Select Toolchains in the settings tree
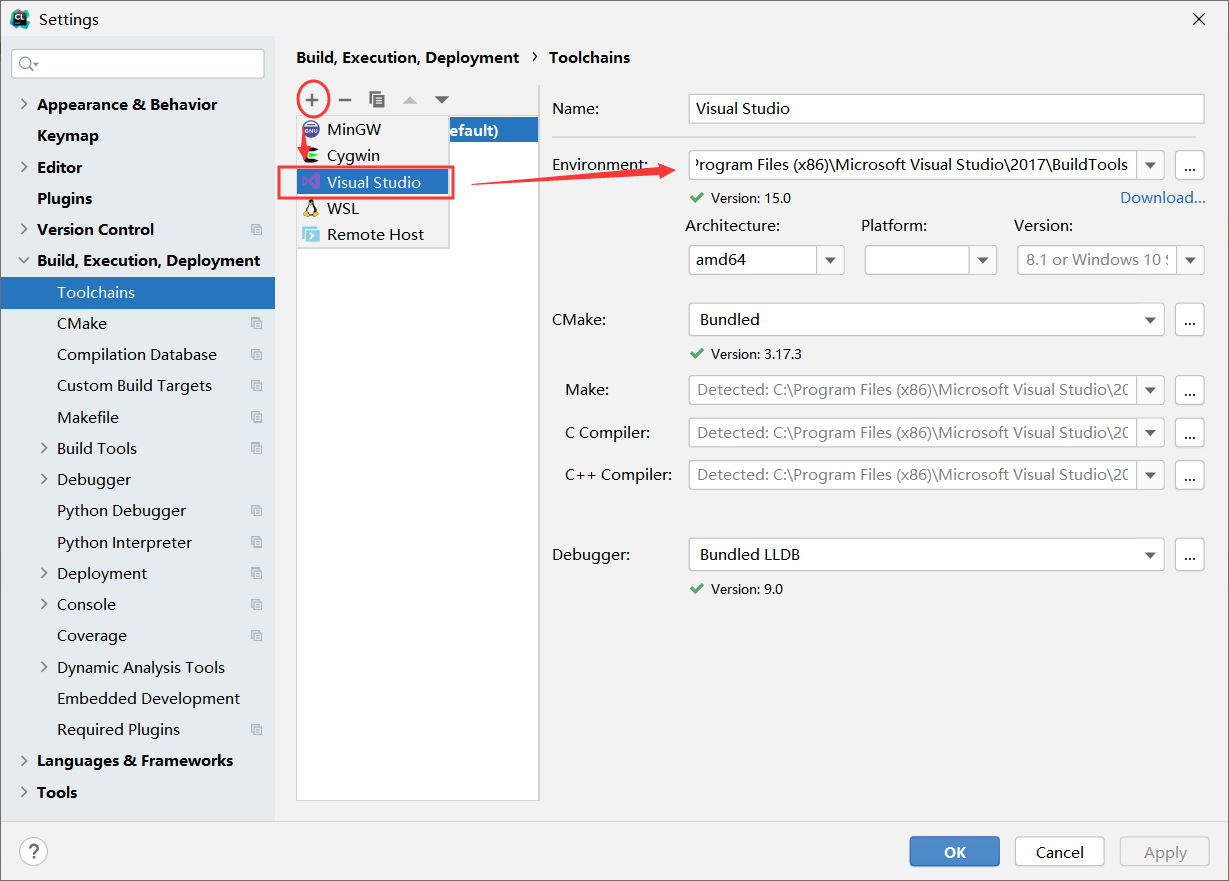This screenshot has height=881, width=1229. coord(138,292)
